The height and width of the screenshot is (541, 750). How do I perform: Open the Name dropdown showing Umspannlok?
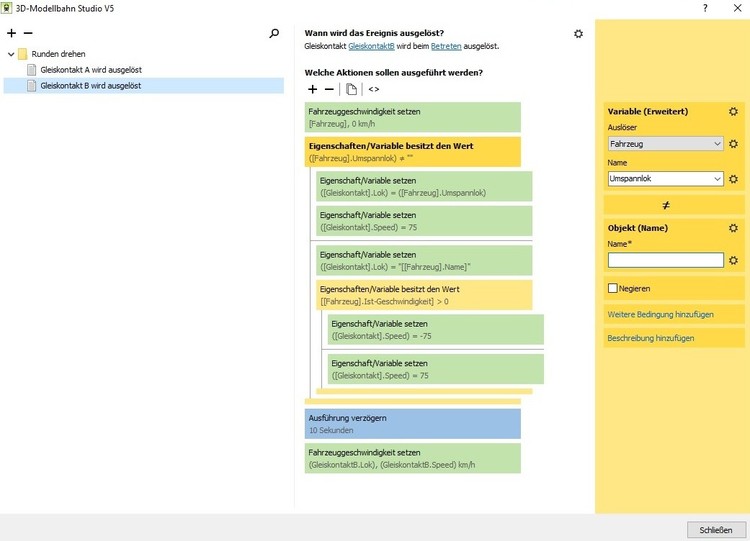pyautogui.click(x=665, y=179)
